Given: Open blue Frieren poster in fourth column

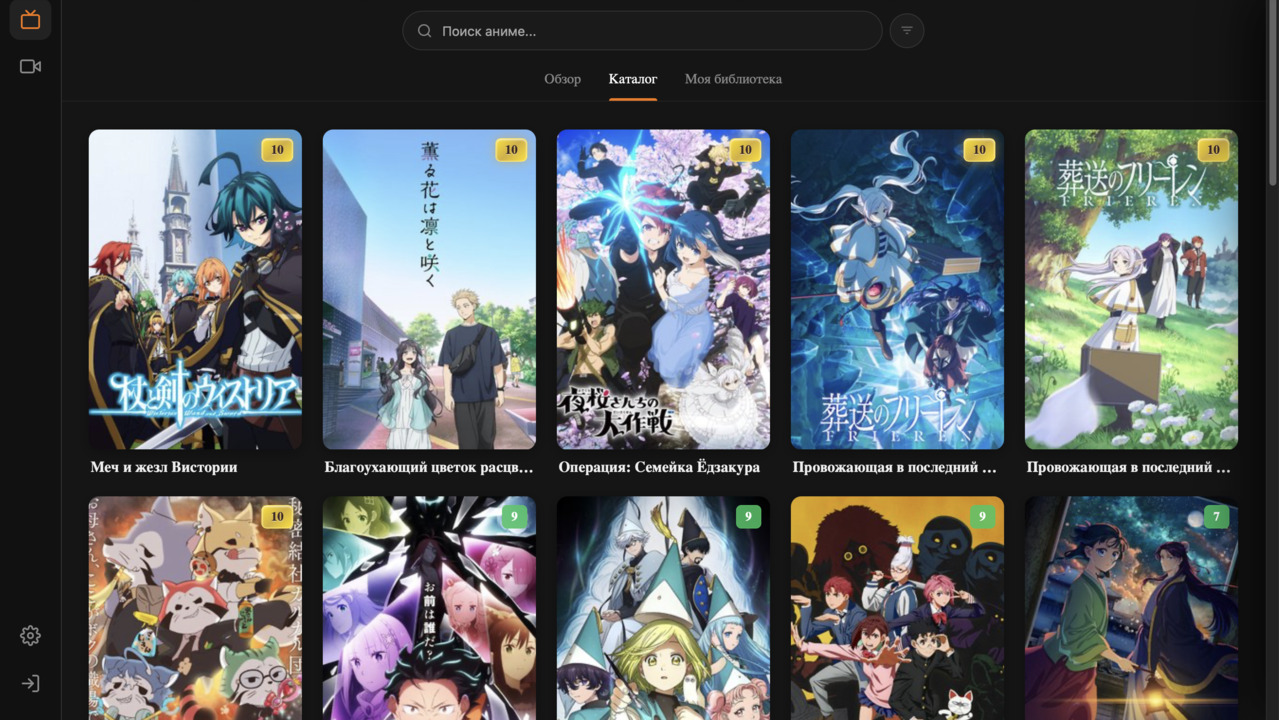Looking at the screenshot, I should coord(897,289).
